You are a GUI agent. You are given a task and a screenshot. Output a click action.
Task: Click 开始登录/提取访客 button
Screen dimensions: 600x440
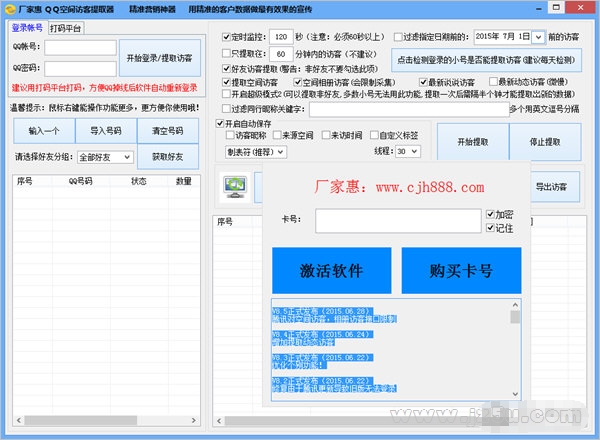tap(160, 58)
